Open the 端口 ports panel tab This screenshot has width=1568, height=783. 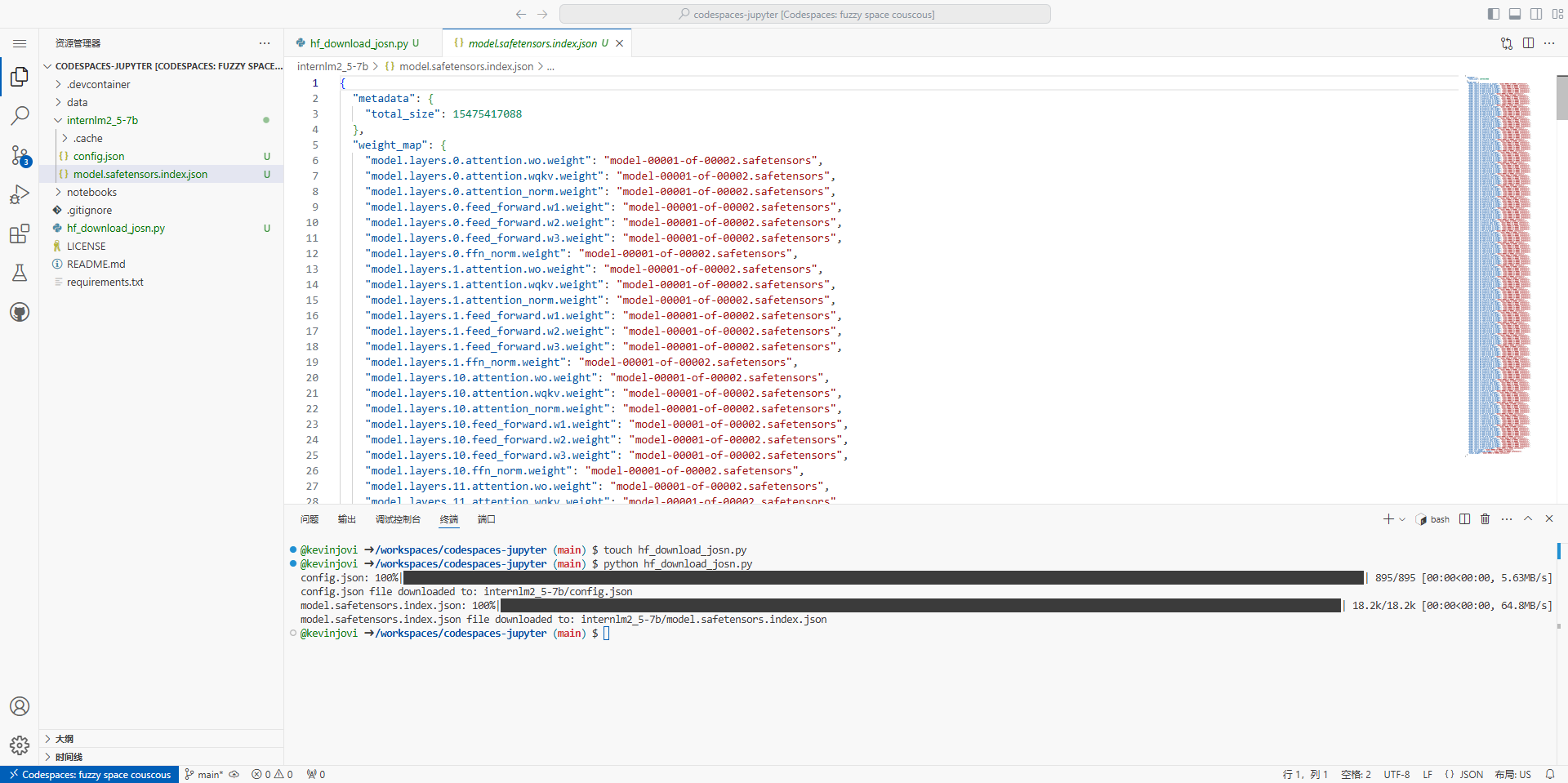[x=487, y=519]
